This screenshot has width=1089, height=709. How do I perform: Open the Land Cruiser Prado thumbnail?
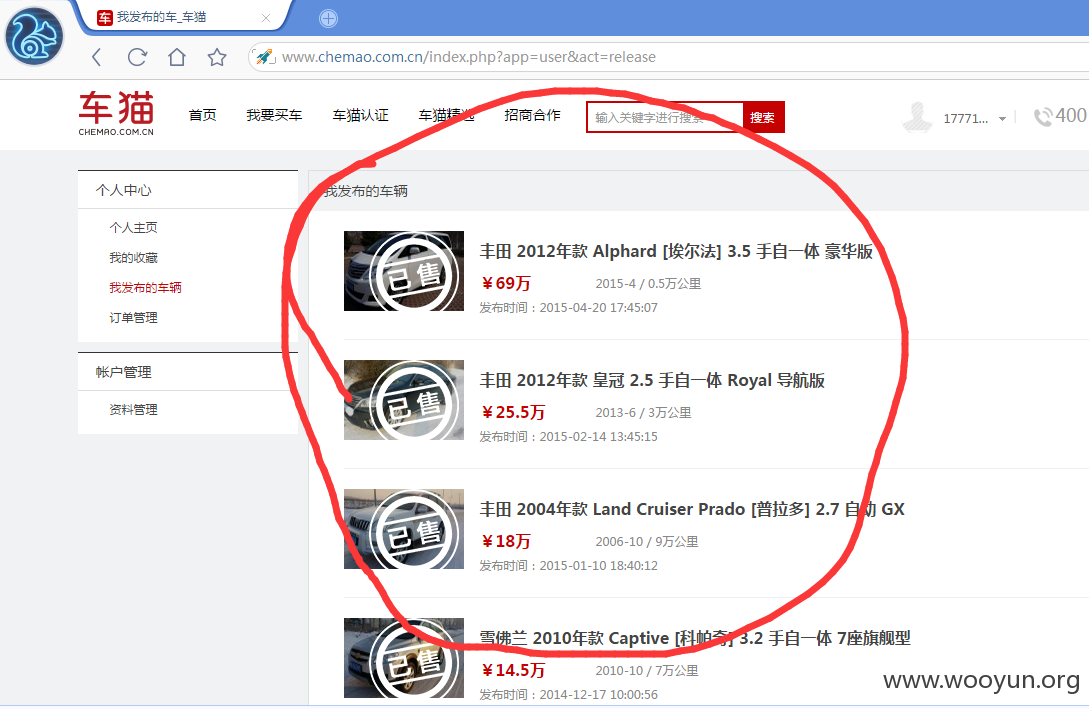coord(404,529)
